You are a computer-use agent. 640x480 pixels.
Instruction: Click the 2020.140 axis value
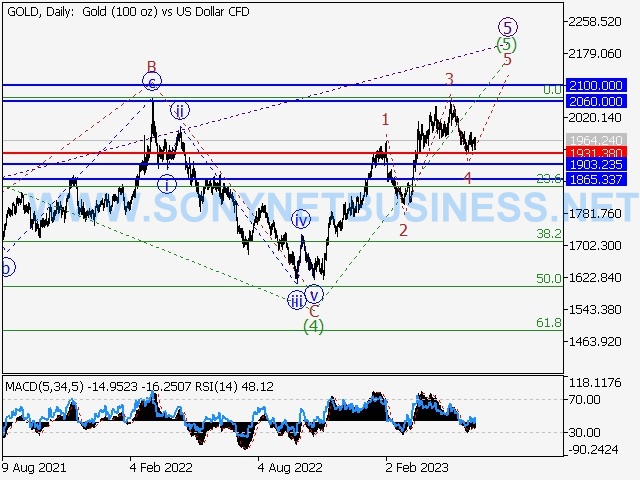point(595,118)
